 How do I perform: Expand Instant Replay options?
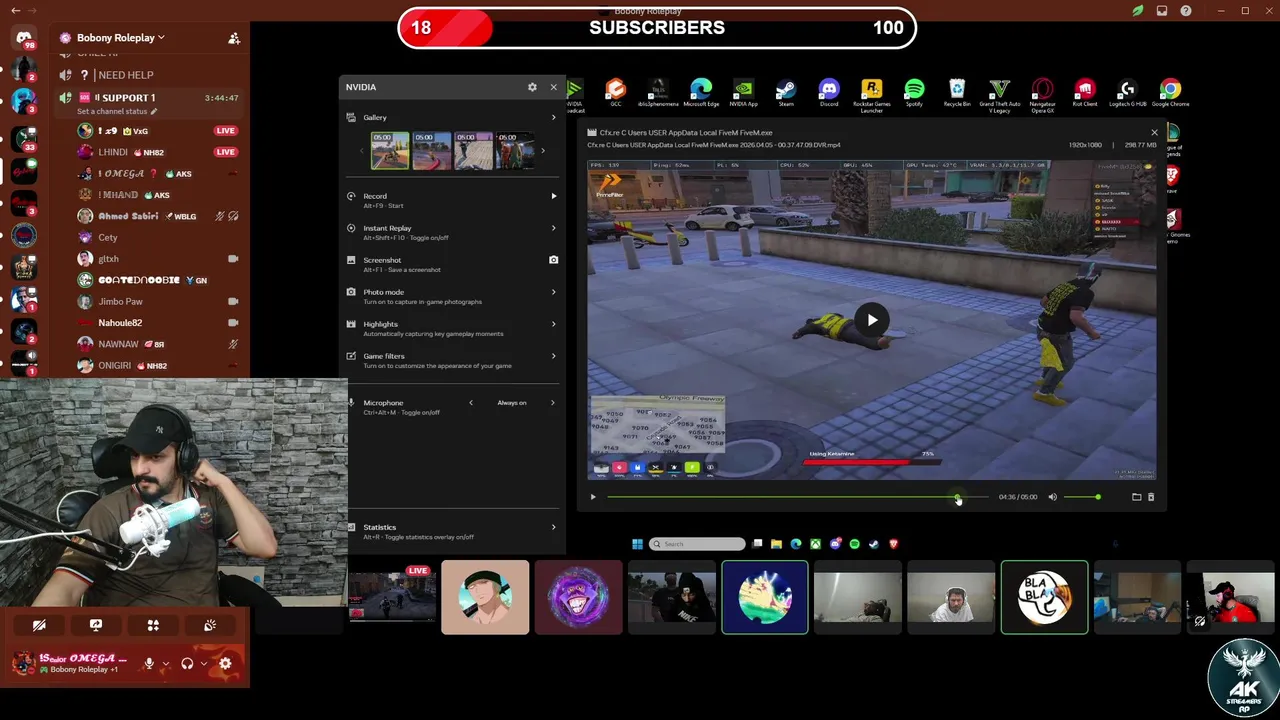pos(553,228)
